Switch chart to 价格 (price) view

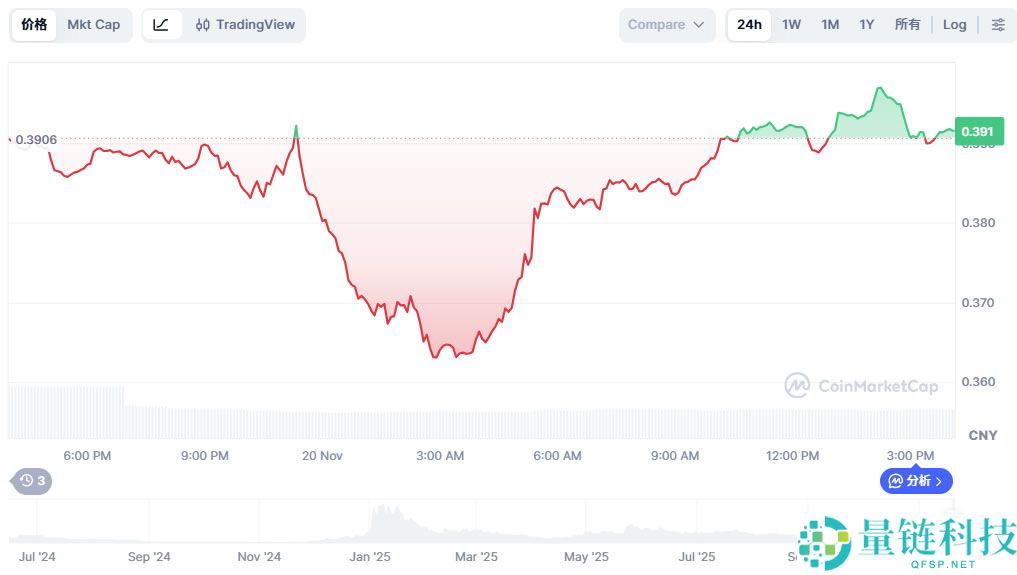point(34,25)
